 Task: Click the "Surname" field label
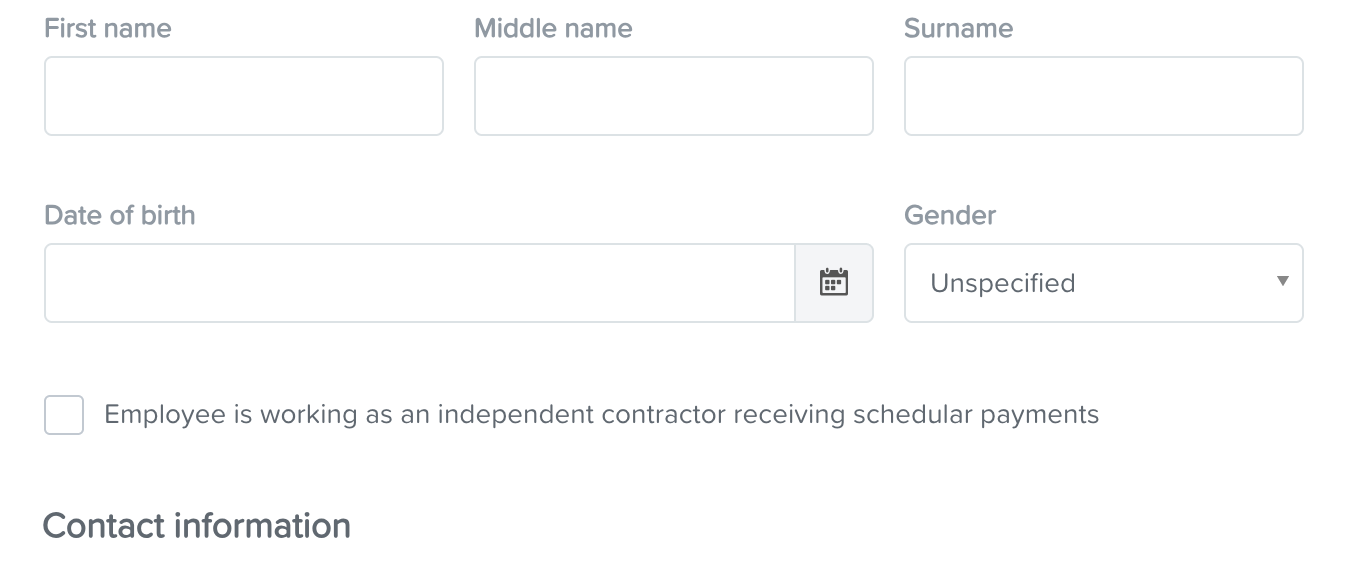coord(958,28)
